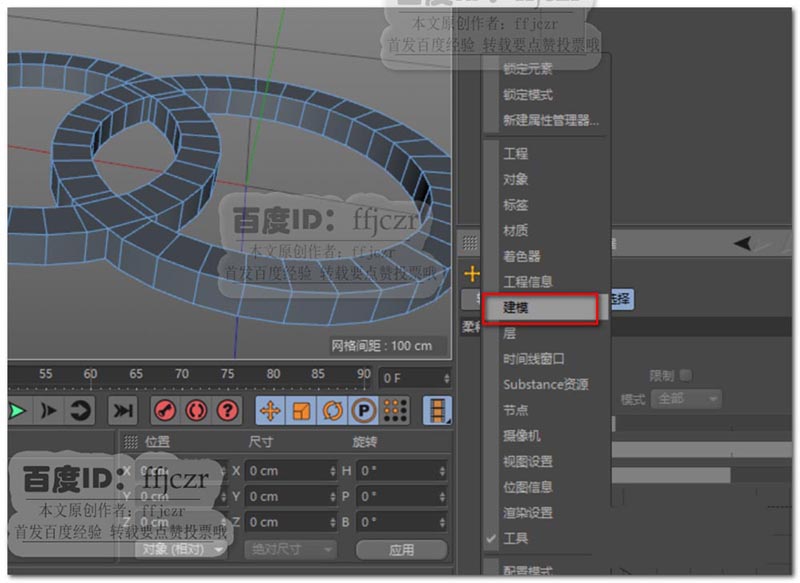Image resolution: width=800 pixels, height=583 pixels.
Task: Choose Substance资源 menu entry
Action: [x=546, y=385]
